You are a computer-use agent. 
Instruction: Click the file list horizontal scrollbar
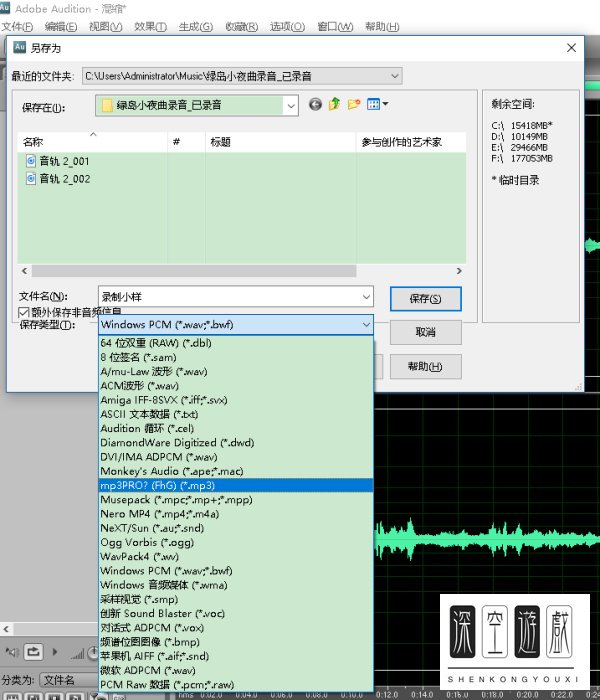[194, 271]
